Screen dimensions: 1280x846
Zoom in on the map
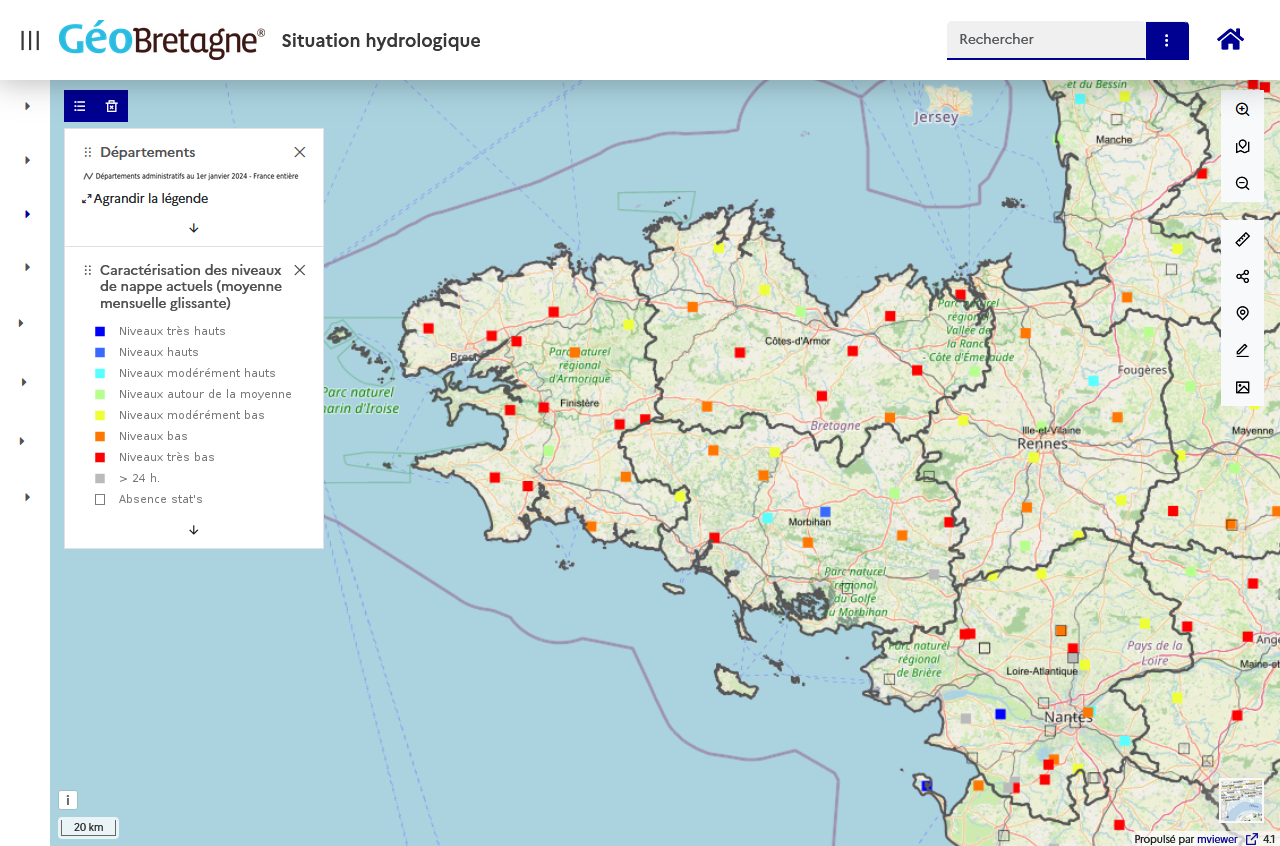1243,110
